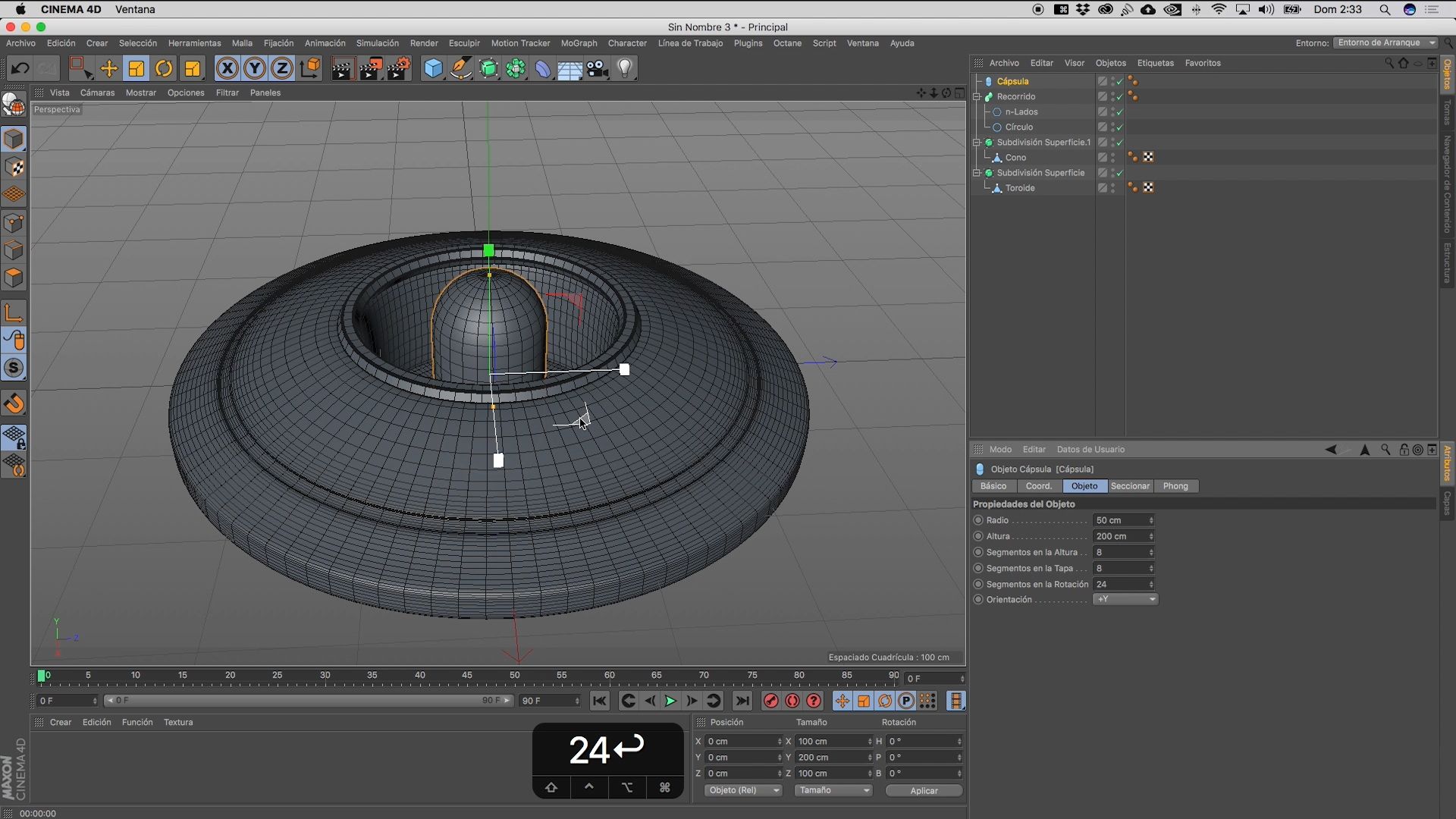Switch to polygons mode

[14, 278]
